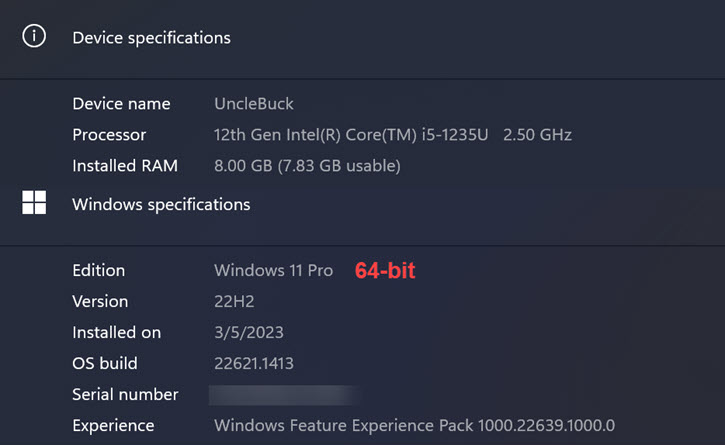Select the version value 22H2

(x=235, y=302)
